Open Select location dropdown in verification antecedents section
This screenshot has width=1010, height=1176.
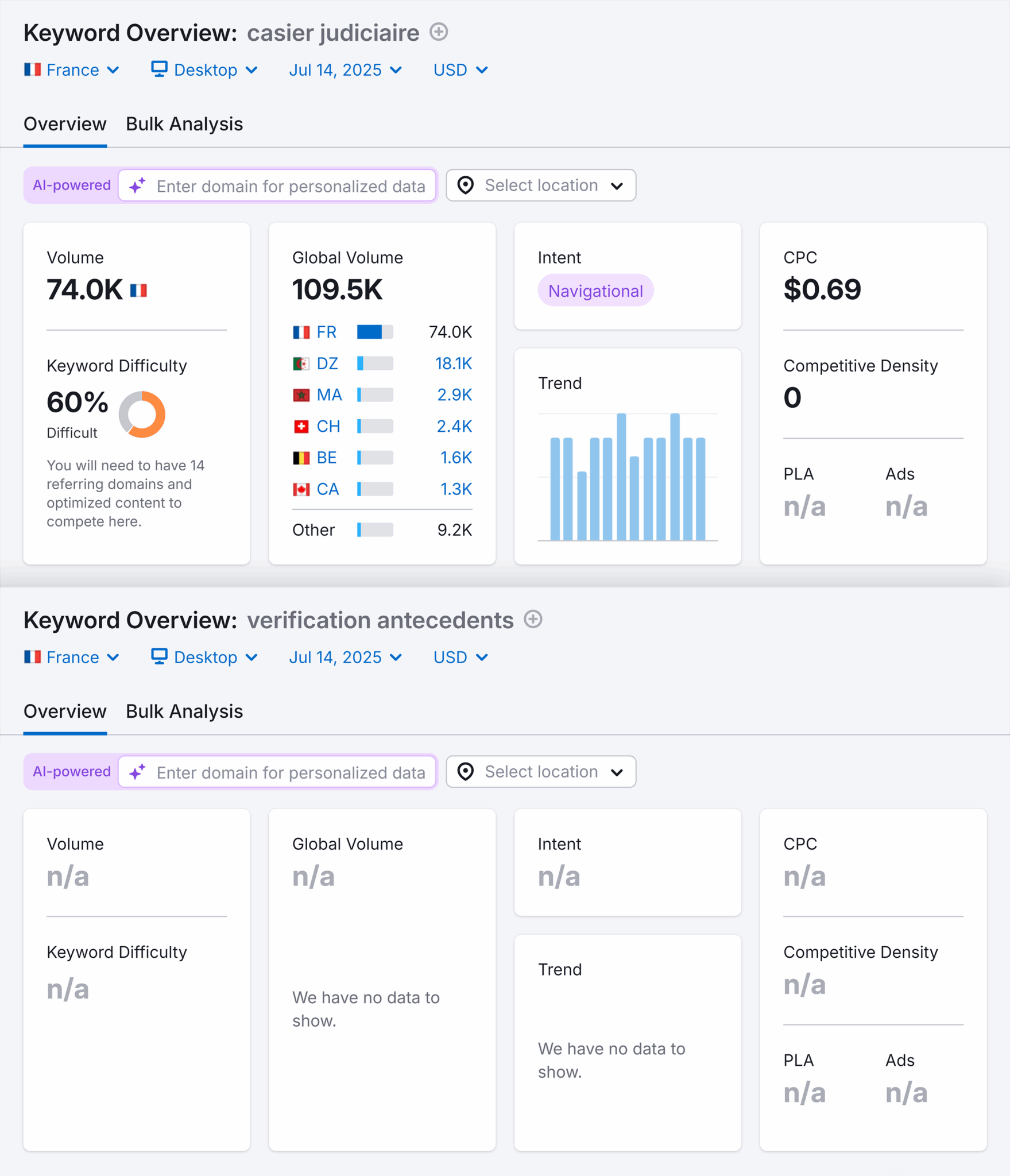[x=541, y=772]
